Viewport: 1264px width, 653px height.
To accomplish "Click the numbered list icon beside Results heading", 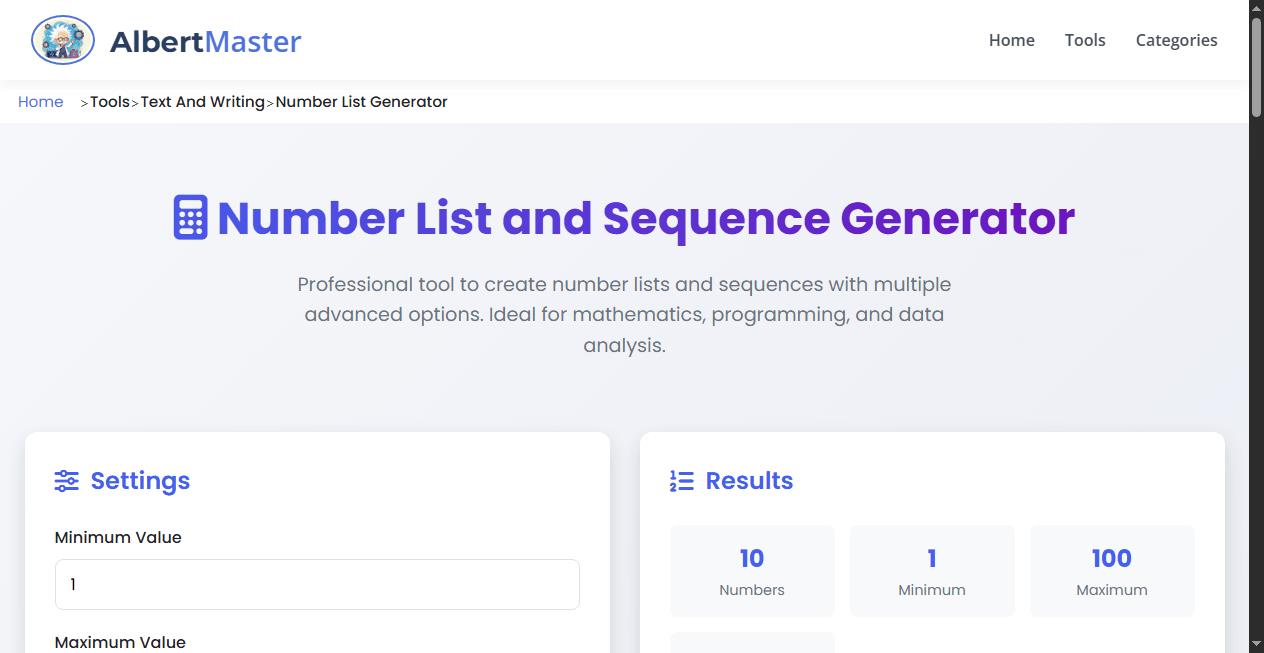I will (681, 481).
